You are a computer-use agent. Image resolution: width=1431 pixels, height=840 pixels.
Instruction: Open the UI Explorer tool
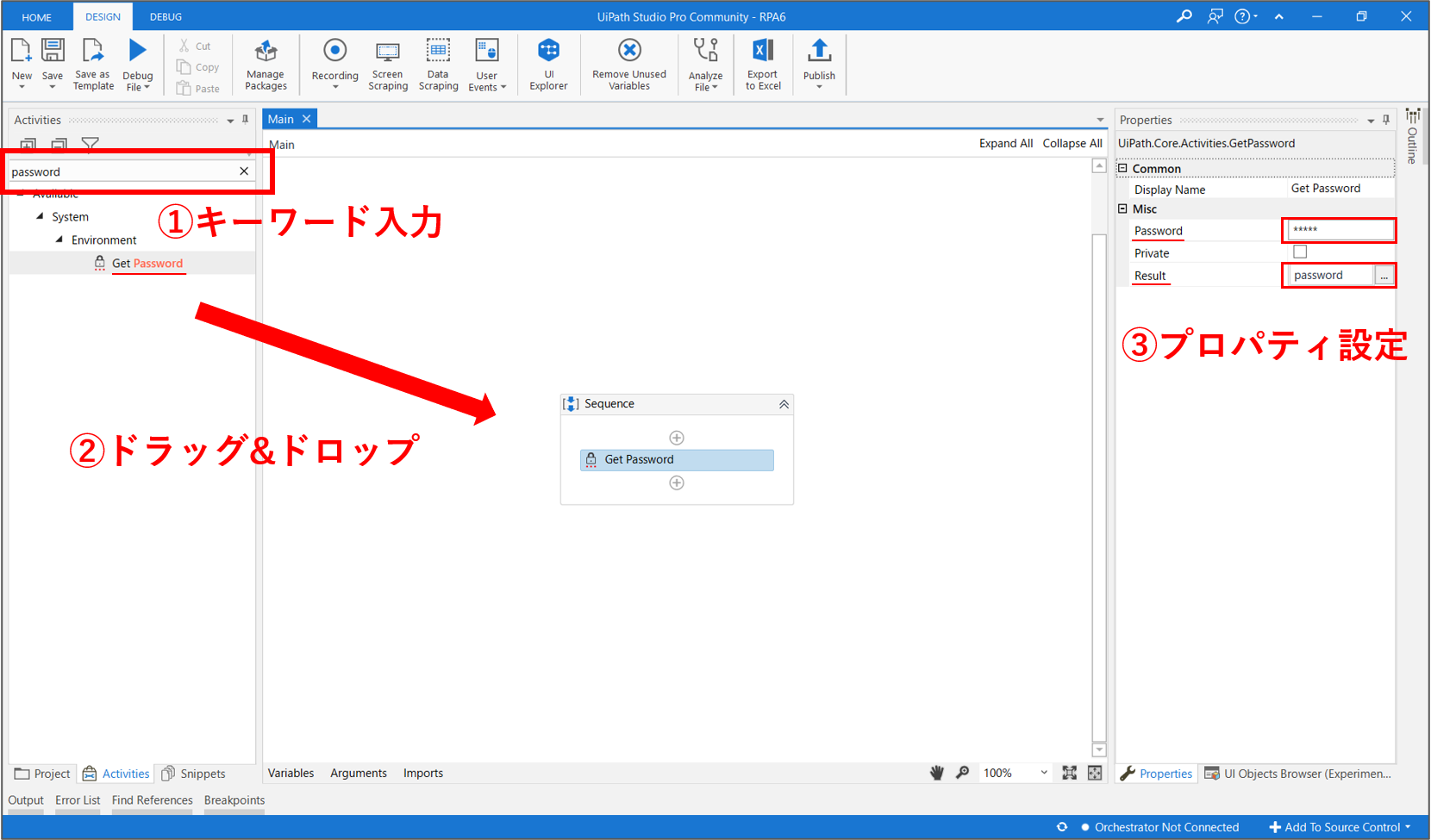548,63
